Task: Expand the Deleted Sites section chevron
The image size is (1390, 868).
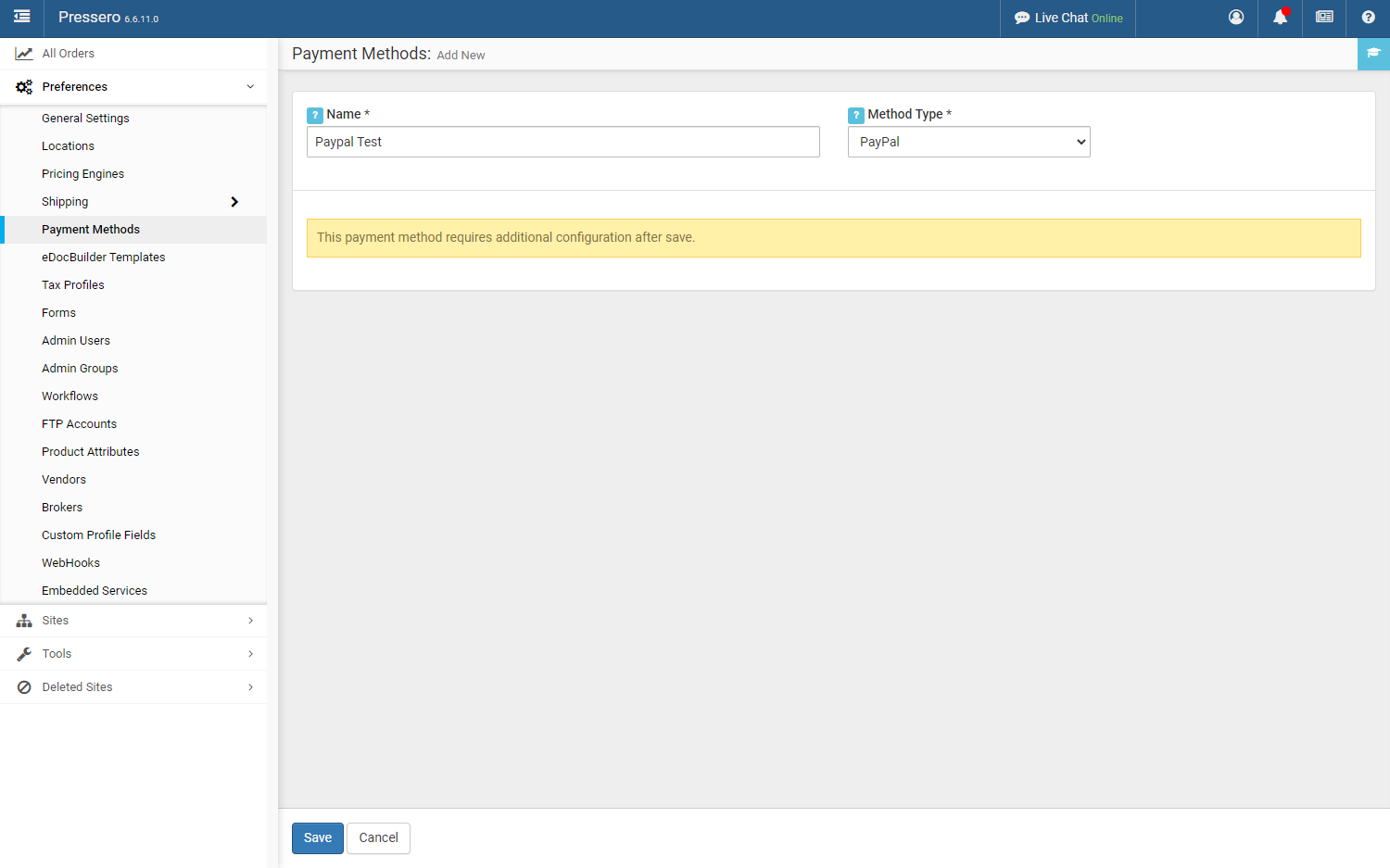Action: (250, 687)
